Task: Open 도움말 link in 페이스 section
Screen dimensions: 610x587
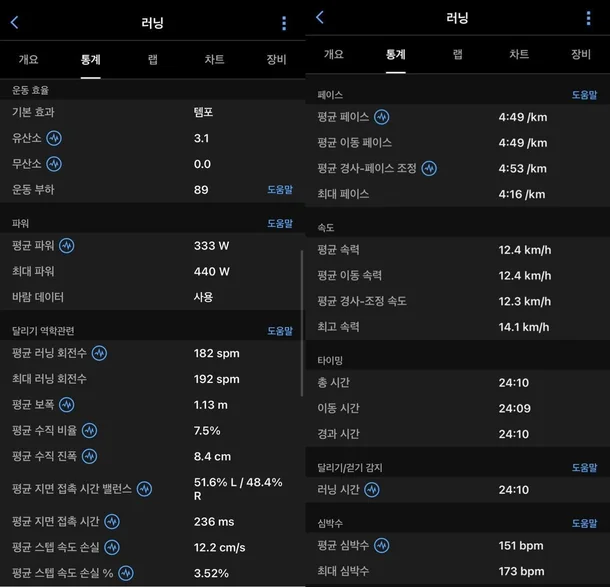Action: coord(584,95)
